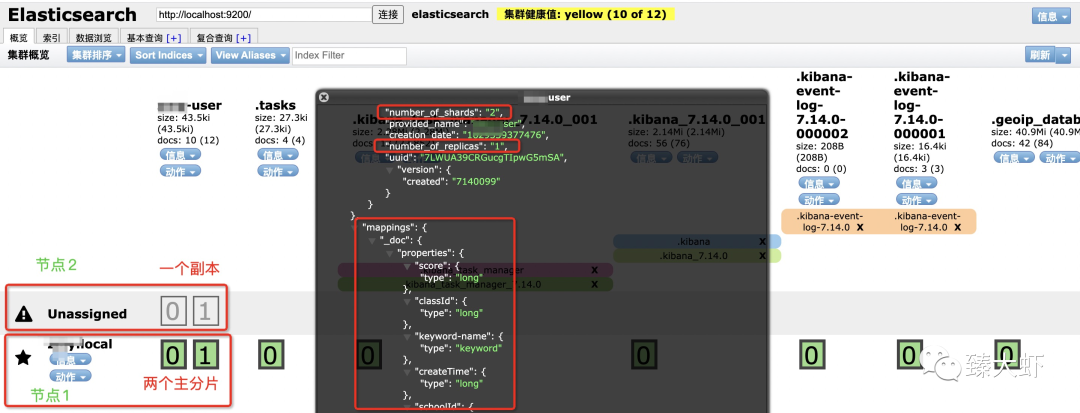Open the View Aliases dropdown
Screen dimensions: 1080x413
[x=249, y=55]
